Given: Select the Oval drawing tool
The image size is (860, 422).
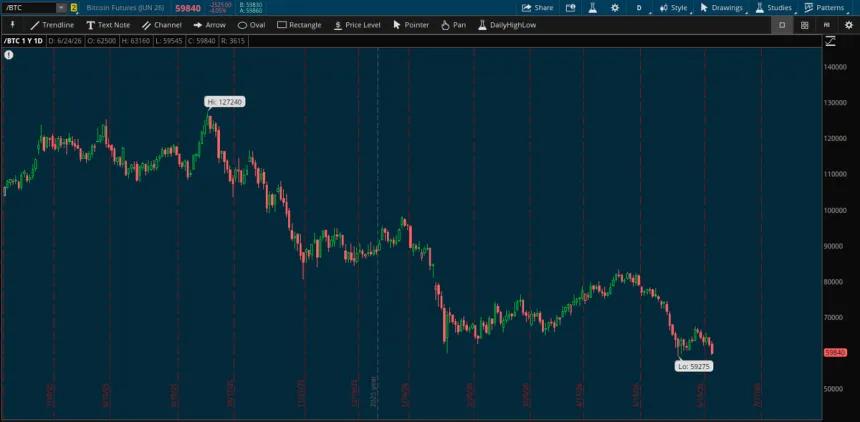Looking at the screenshot, I should (251, 25).
